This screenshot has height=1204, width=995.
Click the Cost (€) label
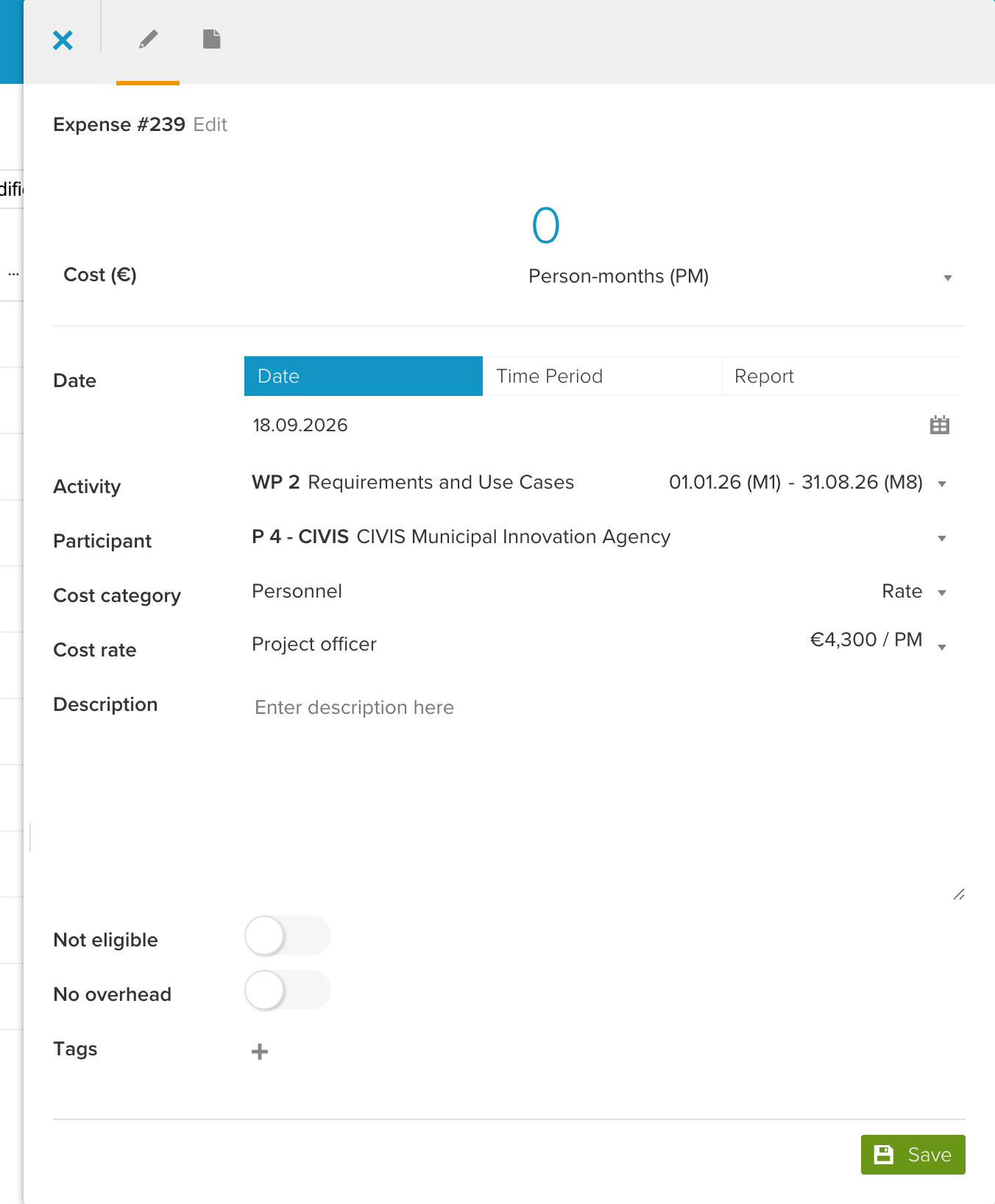click(x=100, y=275)
